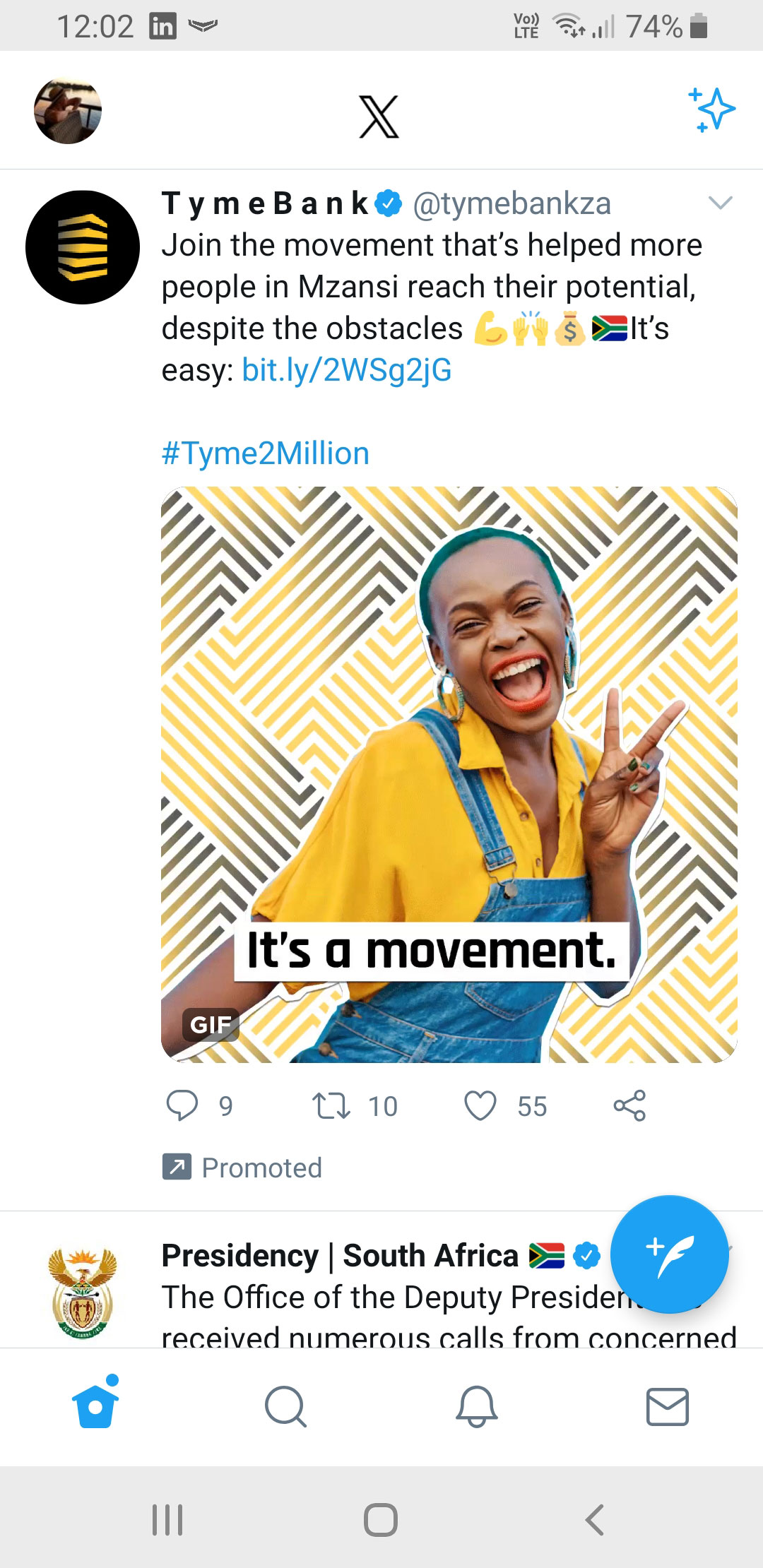Viewport: 763px width, 1568px height.
Task: Open the bit.ly/2WSg2jG link
Action: coord(348,369)
